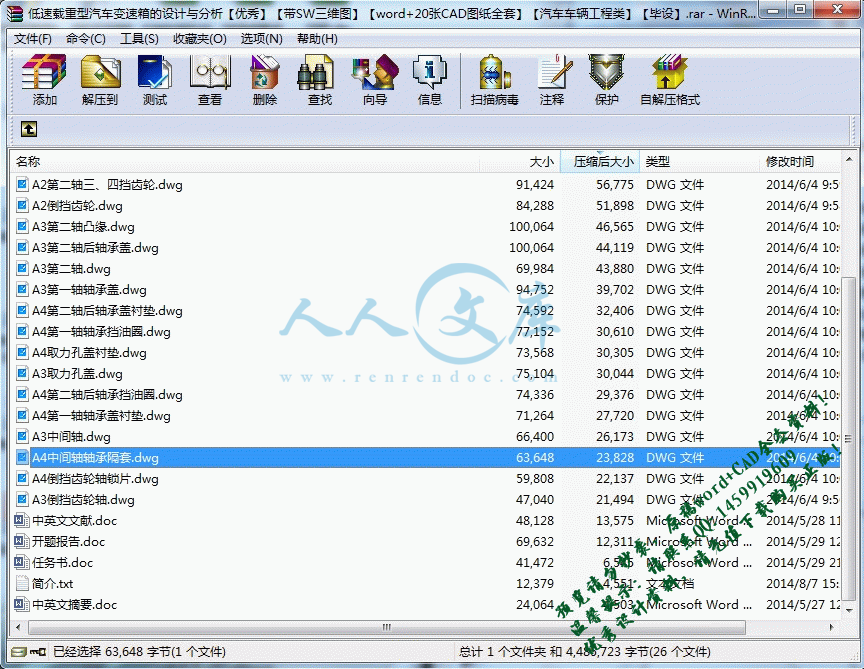This screenshot has height=669, width=864.
Task: Sort by Size (大小) column header
Action: click(x=520, y=161)
